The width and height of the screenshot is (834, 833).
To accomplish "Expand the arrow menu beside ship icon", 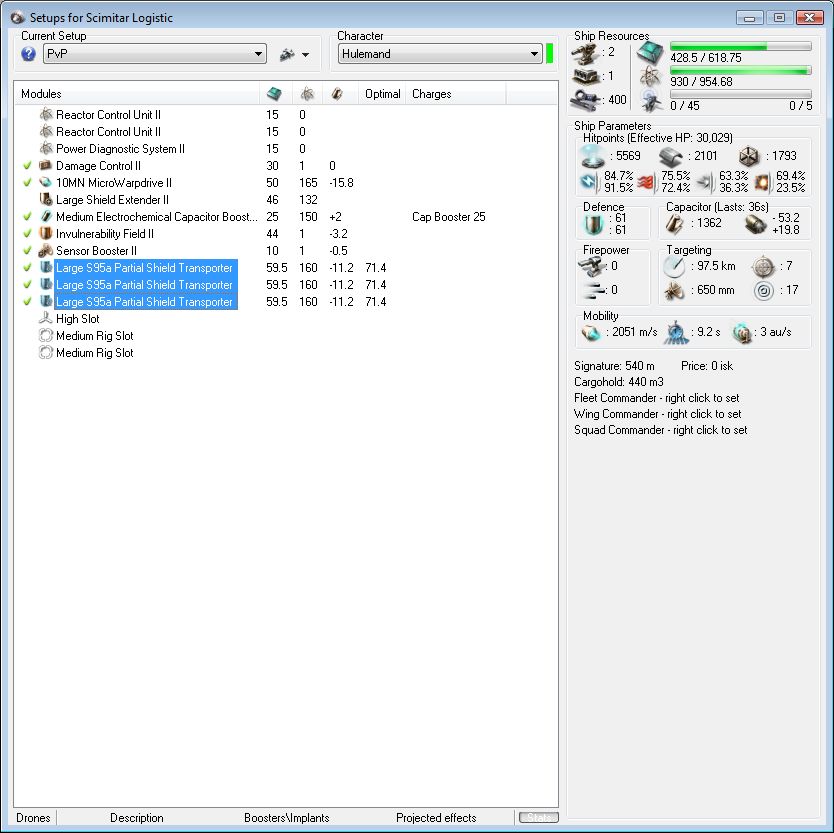I will [305, 55].
